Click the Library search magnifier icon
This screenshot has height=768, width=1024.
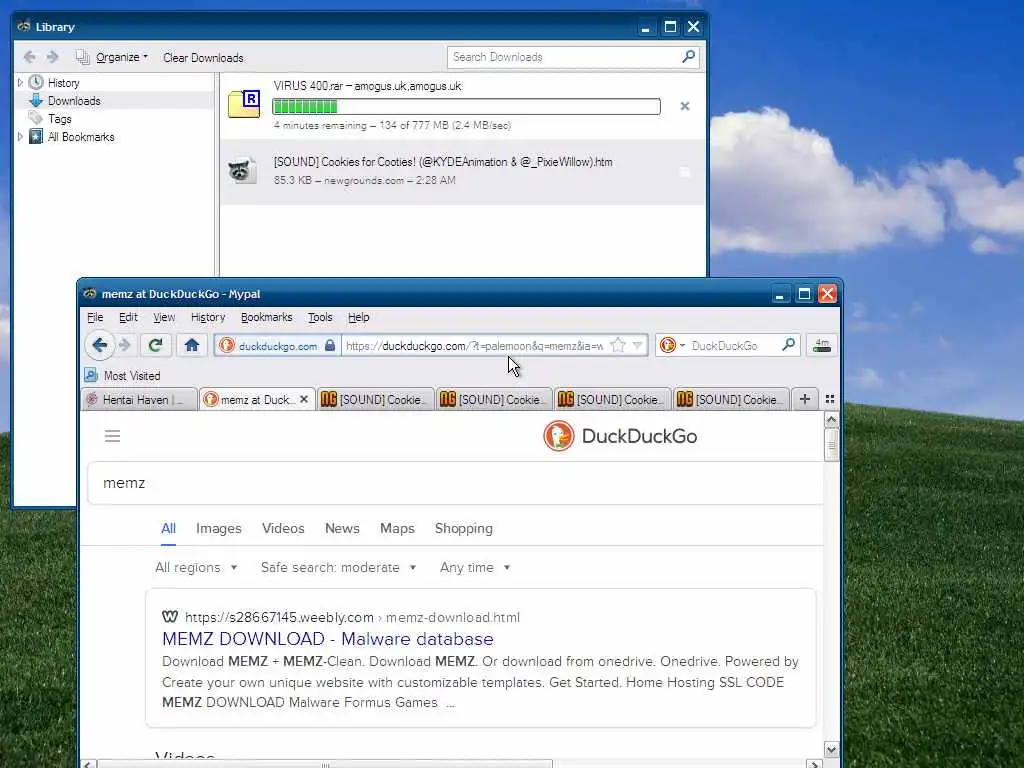(688, 57)
